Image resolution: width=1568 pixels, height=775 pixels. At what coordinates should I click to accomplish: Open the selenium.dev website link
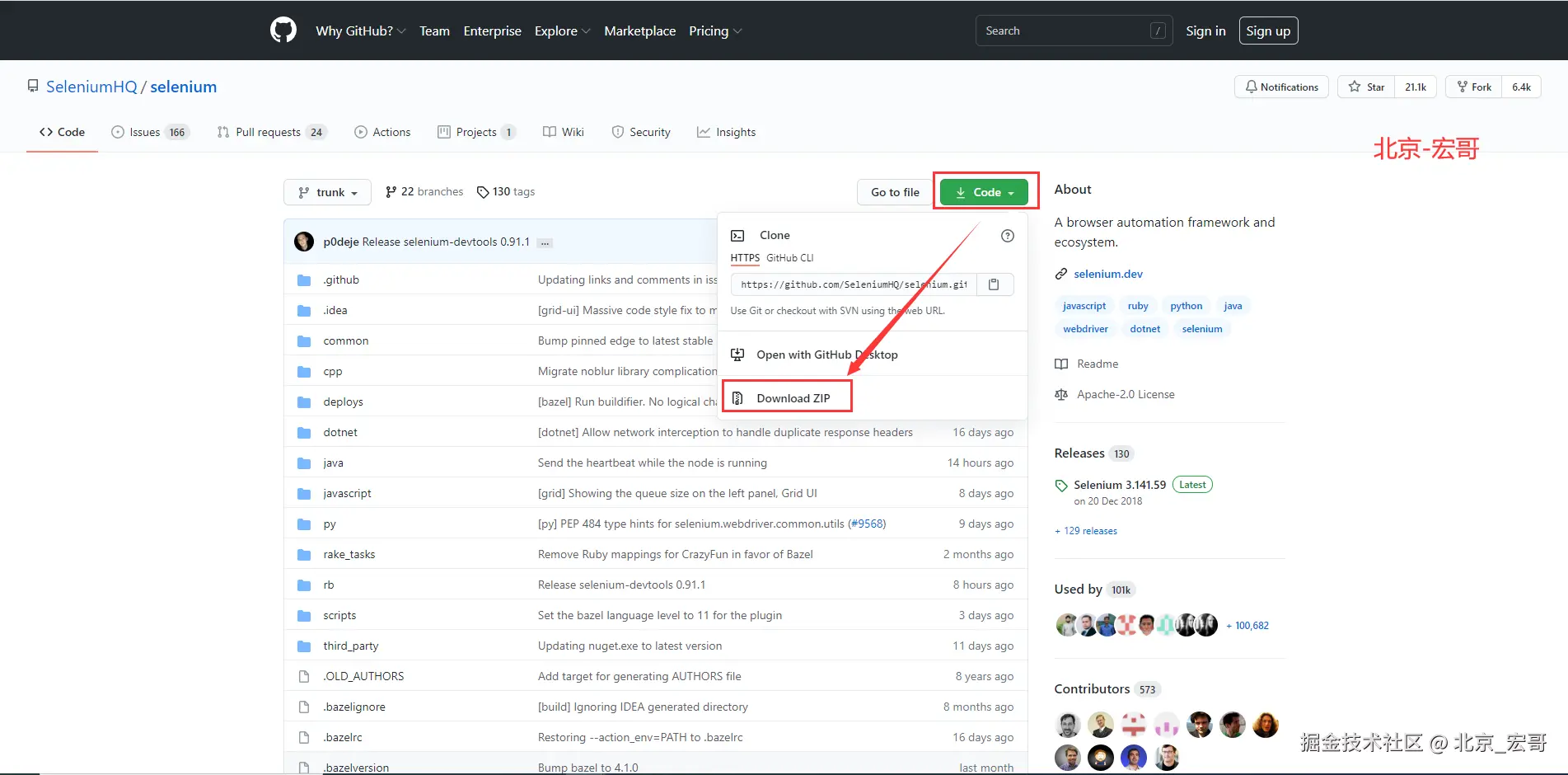pyautogui.click(x=1108, y=274)
